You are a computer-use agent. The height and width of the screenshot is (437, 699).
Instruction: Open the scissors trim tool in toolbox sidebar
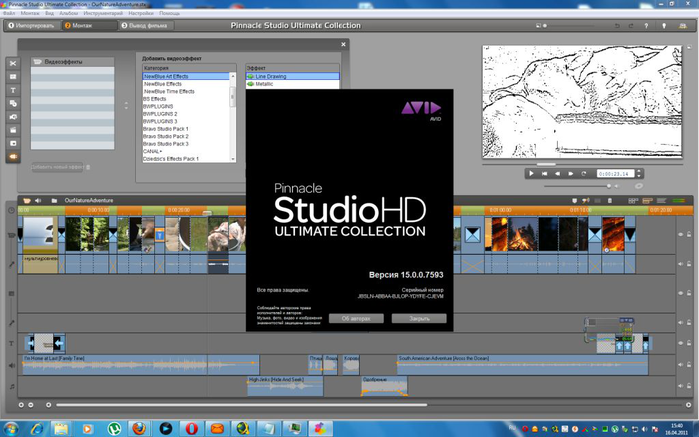(x=13, y=61)
